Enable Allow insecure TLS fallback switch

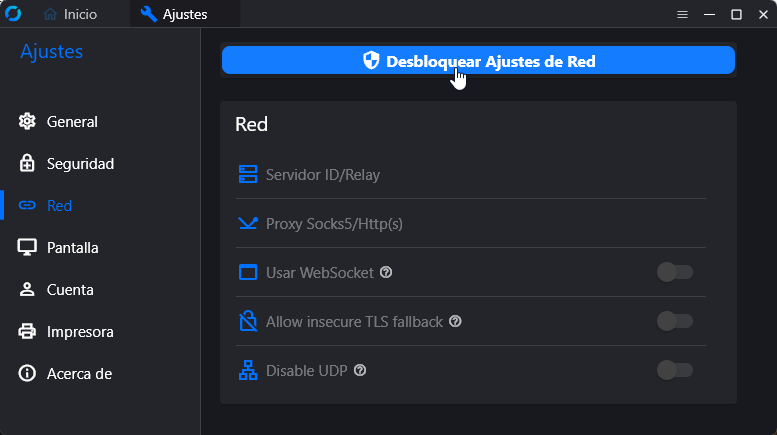pos(674,321)
